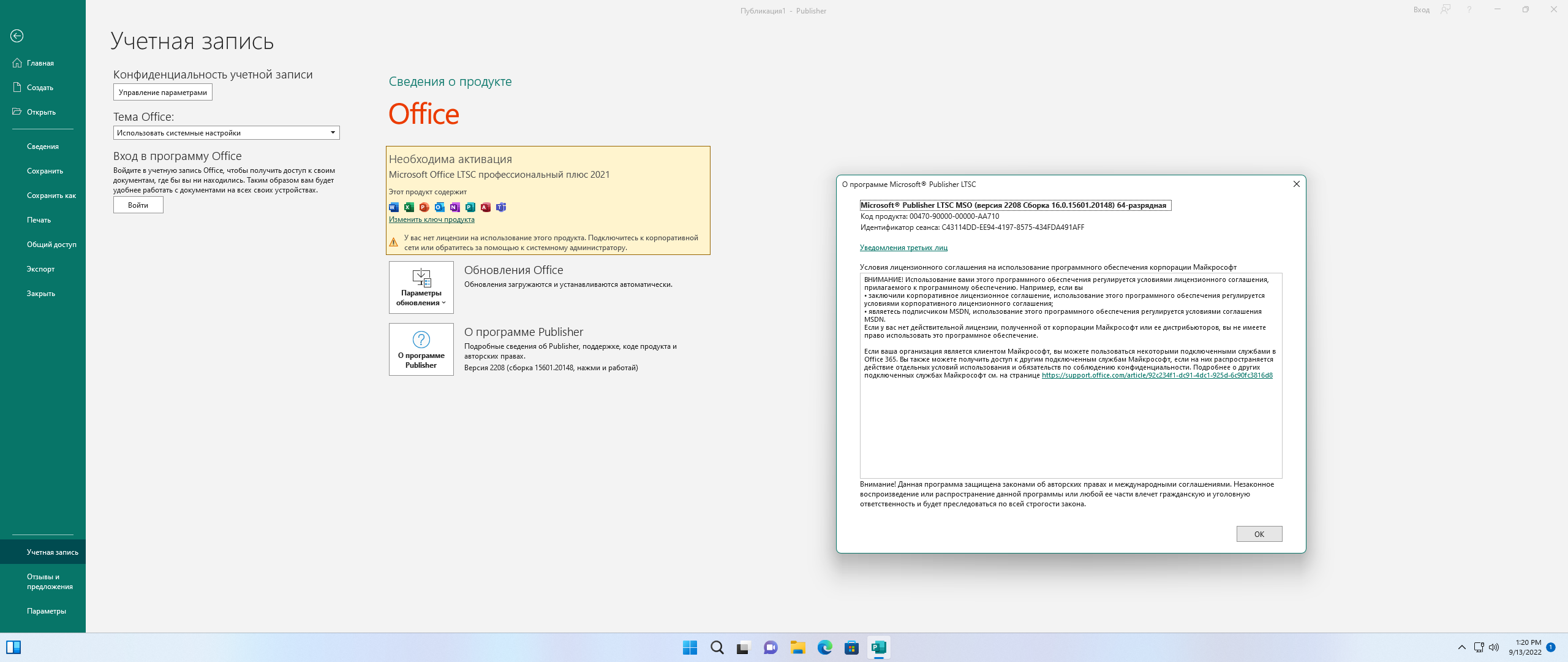Click the Идентификатор сеанса line

972,227
